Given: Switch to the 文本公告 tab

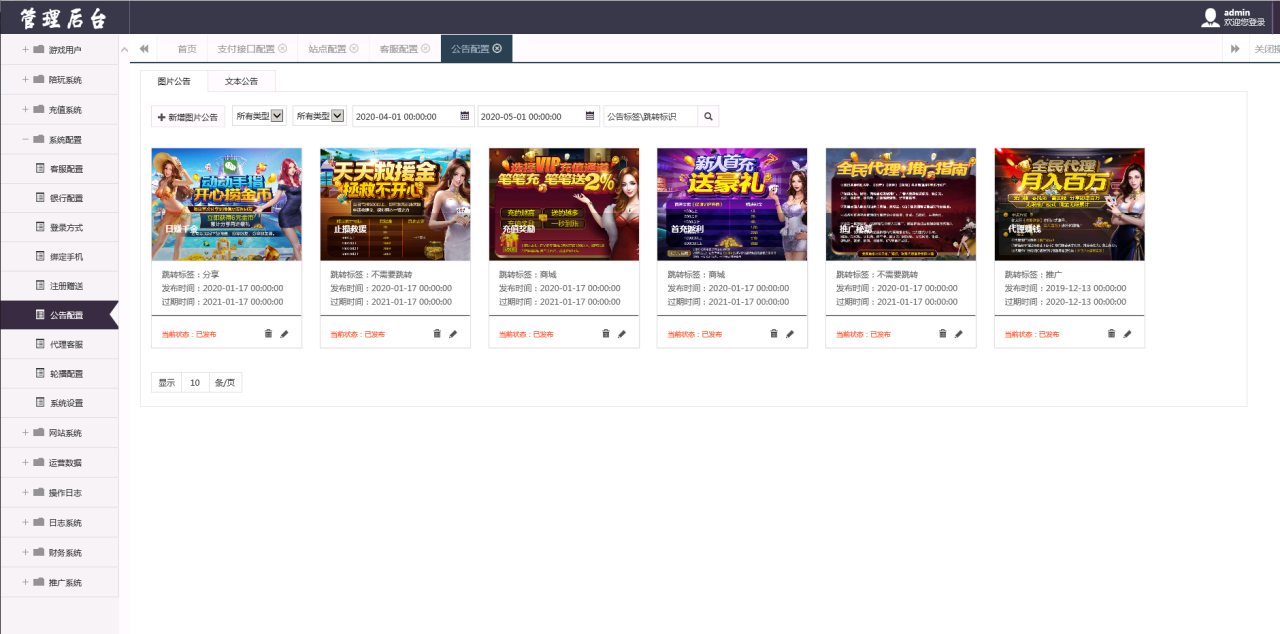Looking at the screenshot, I should coord(241,82).
